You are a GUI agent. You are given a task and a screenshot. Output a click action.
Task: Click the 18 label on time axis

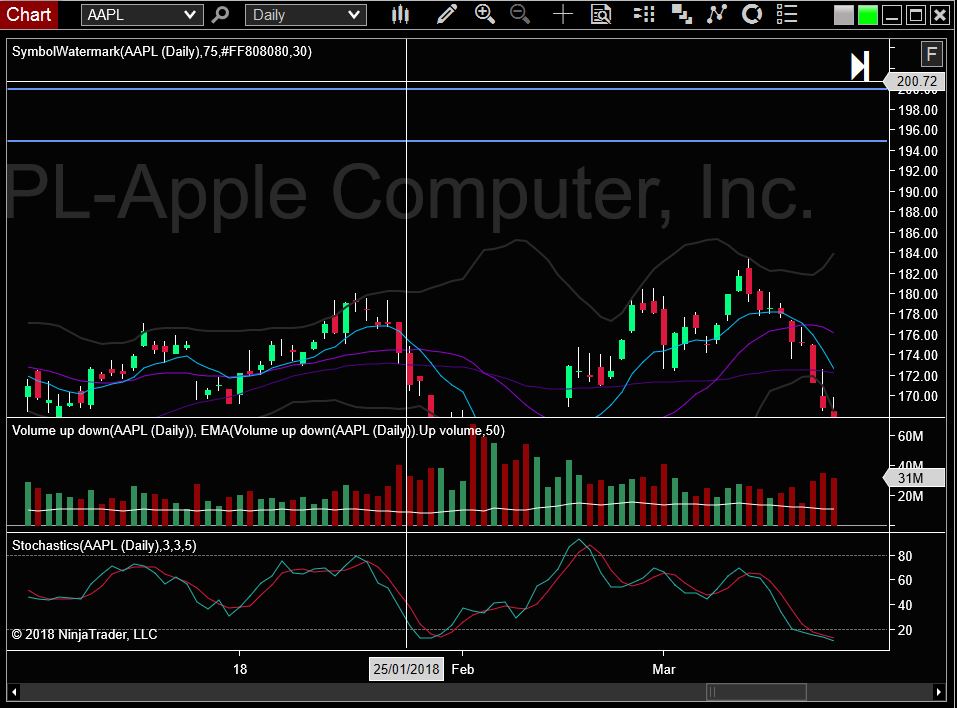coord(240,670)
